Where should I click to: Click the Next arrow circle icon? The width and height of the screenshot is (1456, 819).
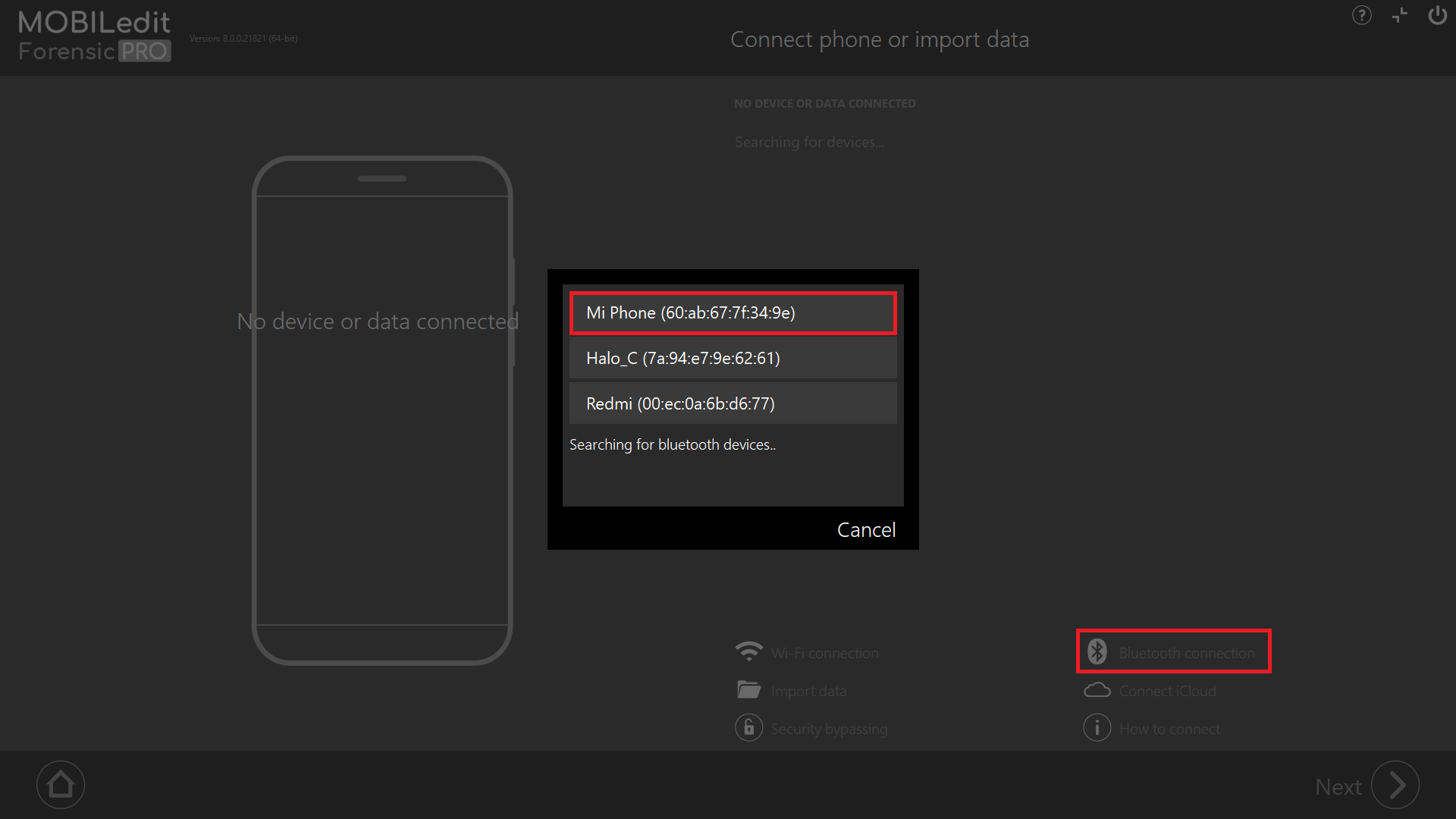click(1395, 786)
